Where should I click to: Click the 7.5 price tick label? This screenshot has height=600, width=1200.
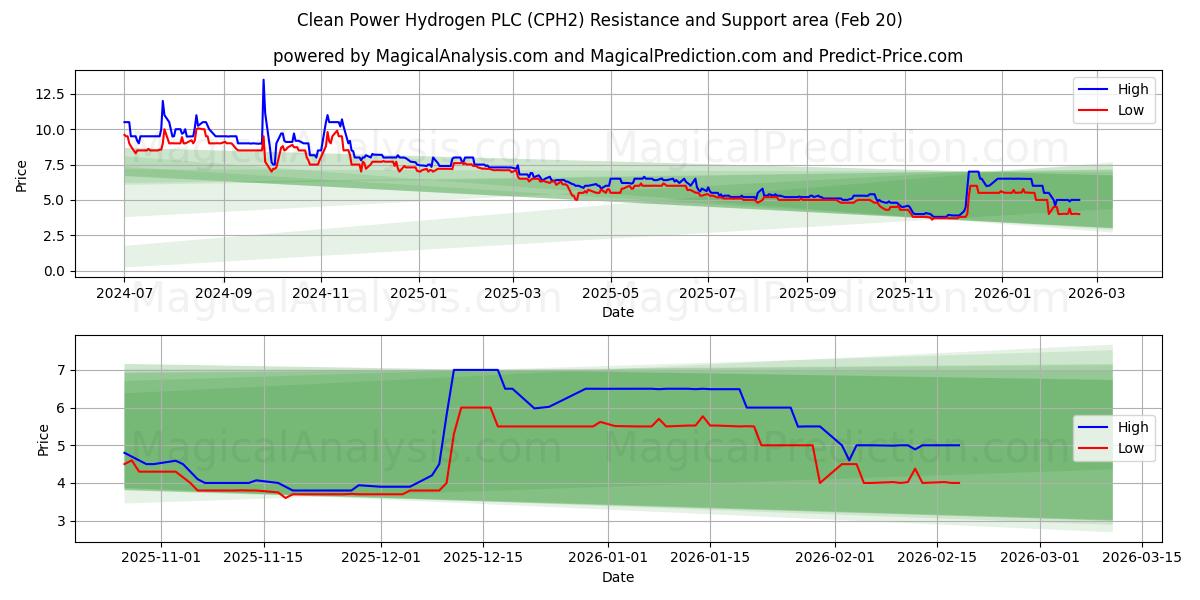pyautogui.click(x=55, y=165)
